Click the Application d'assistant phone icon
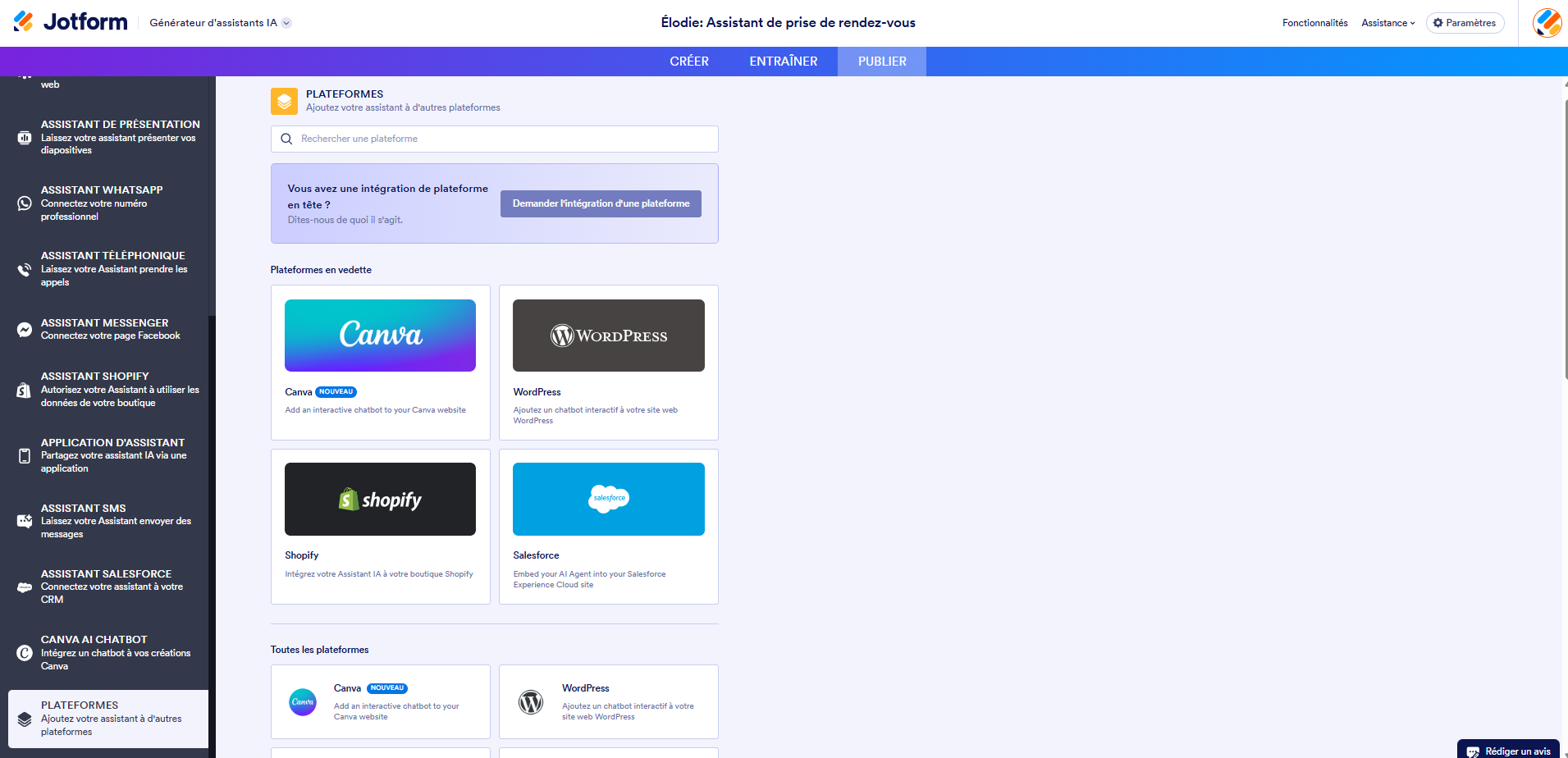Viewport: 1568px width, 758px height. pos(25,455)
